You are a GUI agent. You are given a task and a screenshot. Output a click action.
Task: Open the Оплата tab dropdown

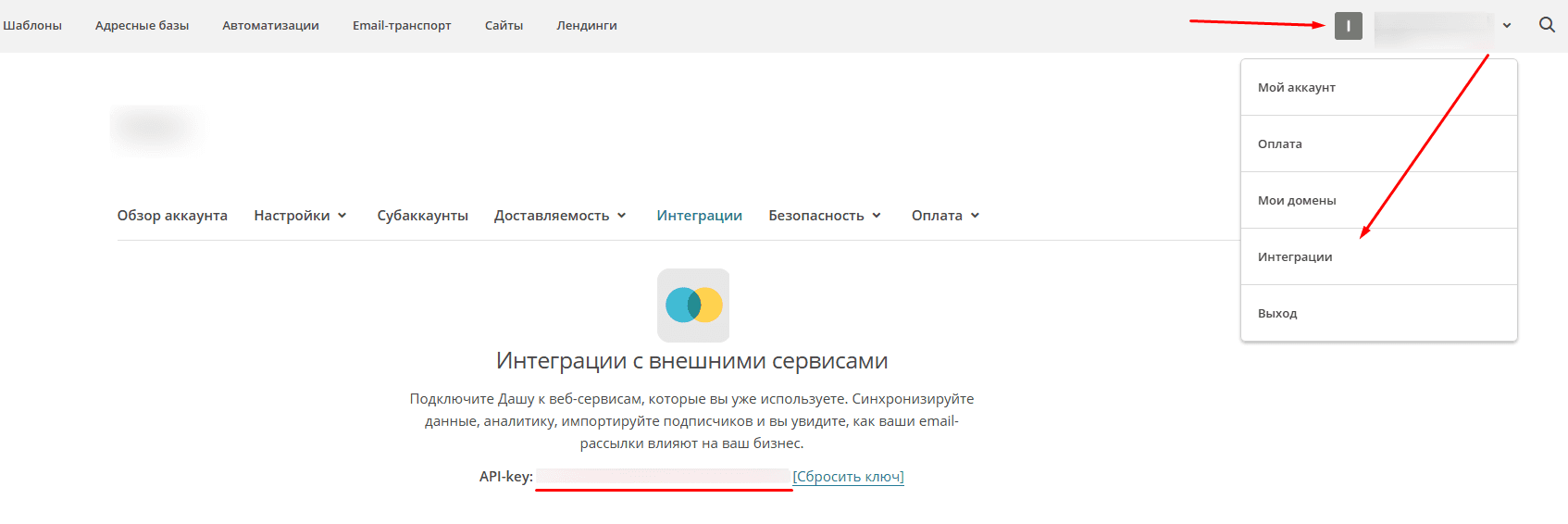point(945,216)
